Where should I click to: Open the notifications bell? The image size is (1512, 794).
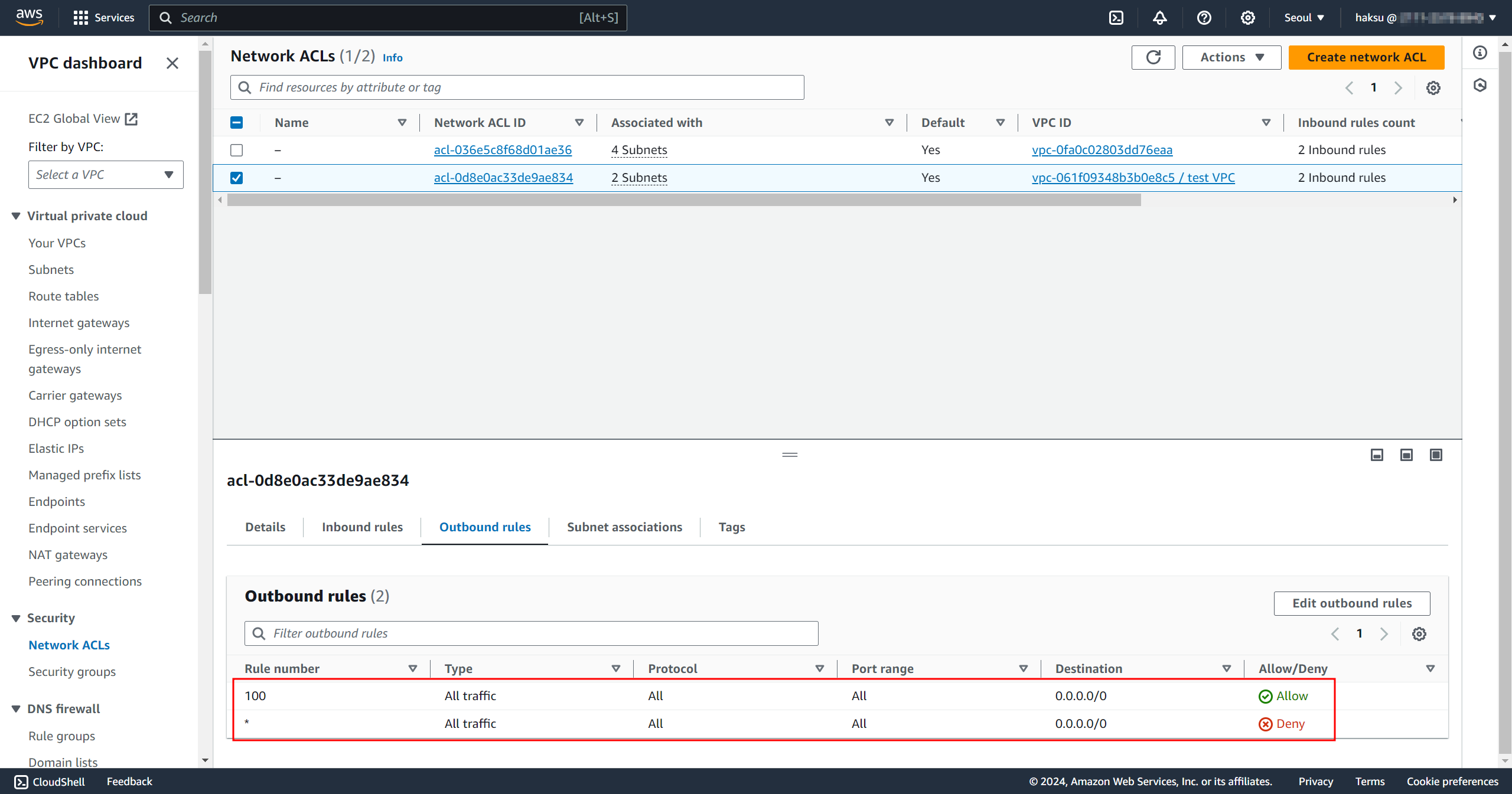pos(1159,18)
